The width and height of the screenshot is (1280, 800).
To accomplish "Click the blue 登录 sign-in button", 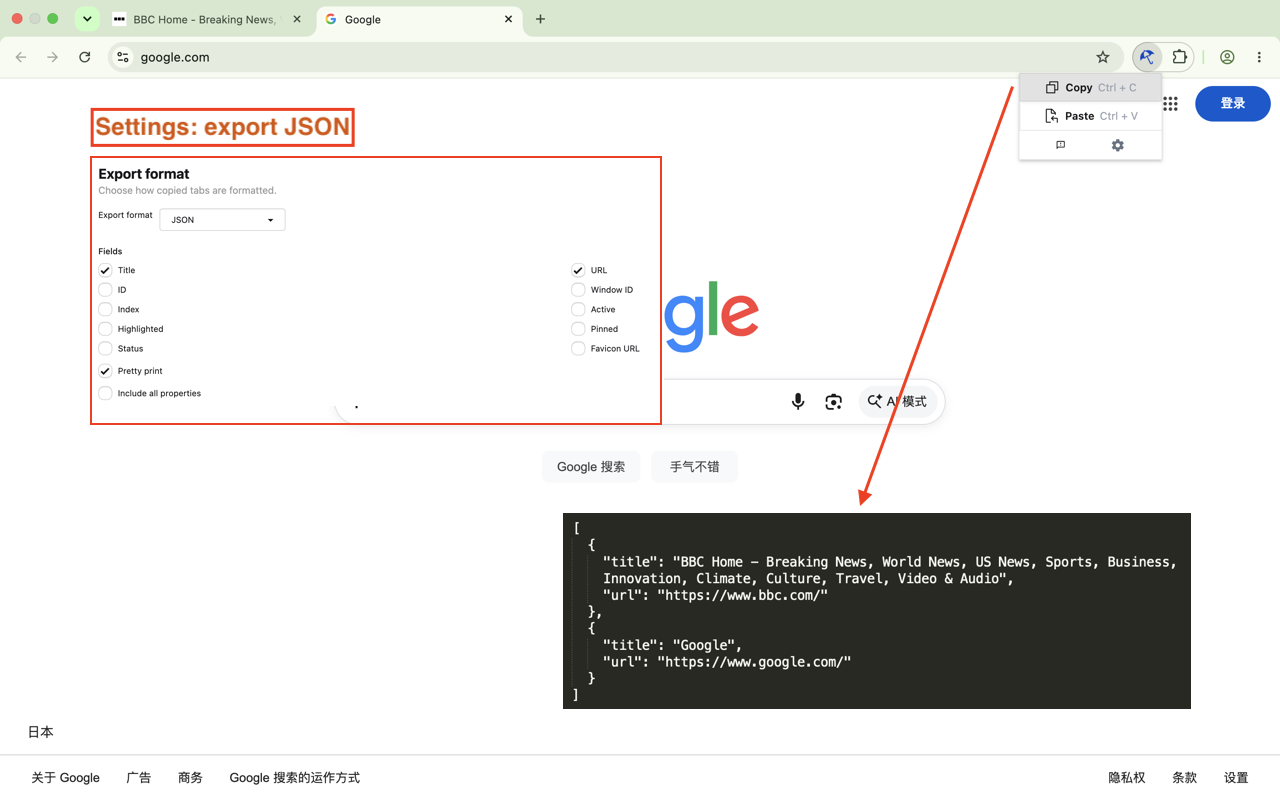I will coord(1233,104).
